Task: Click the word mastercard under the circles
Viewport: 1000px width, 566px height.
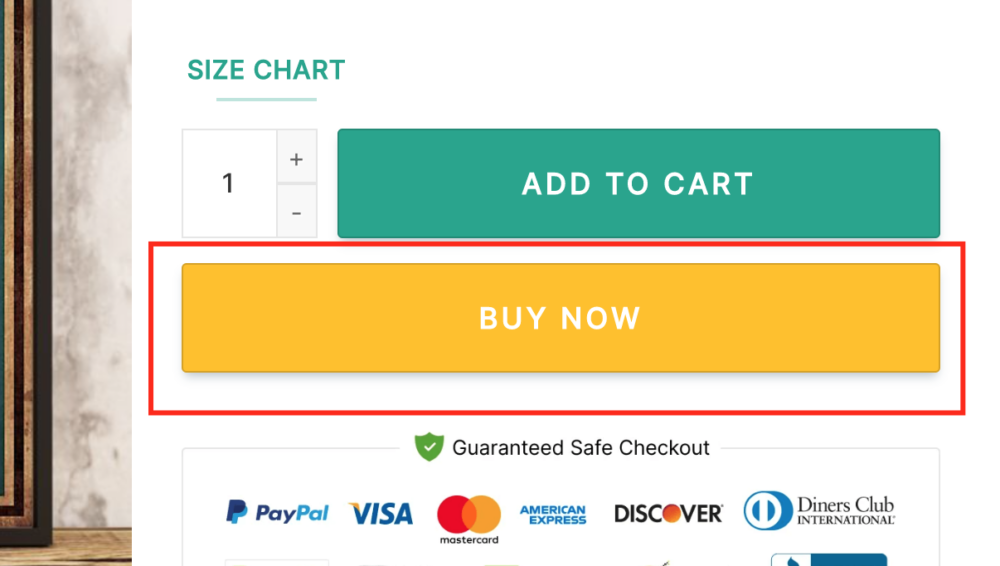Action: (469, 540)
